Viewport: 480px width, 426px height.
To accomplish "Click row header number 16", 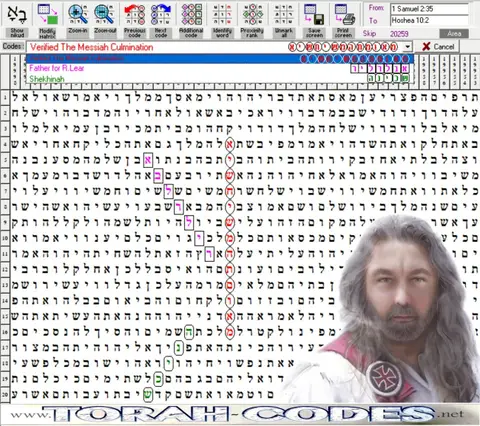I will 5,332.
